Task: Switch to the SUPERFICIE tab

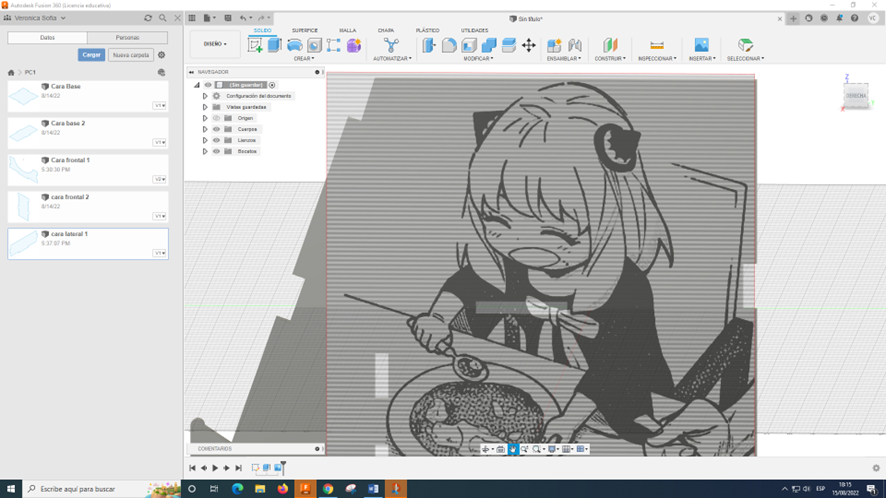Action: 305,31
